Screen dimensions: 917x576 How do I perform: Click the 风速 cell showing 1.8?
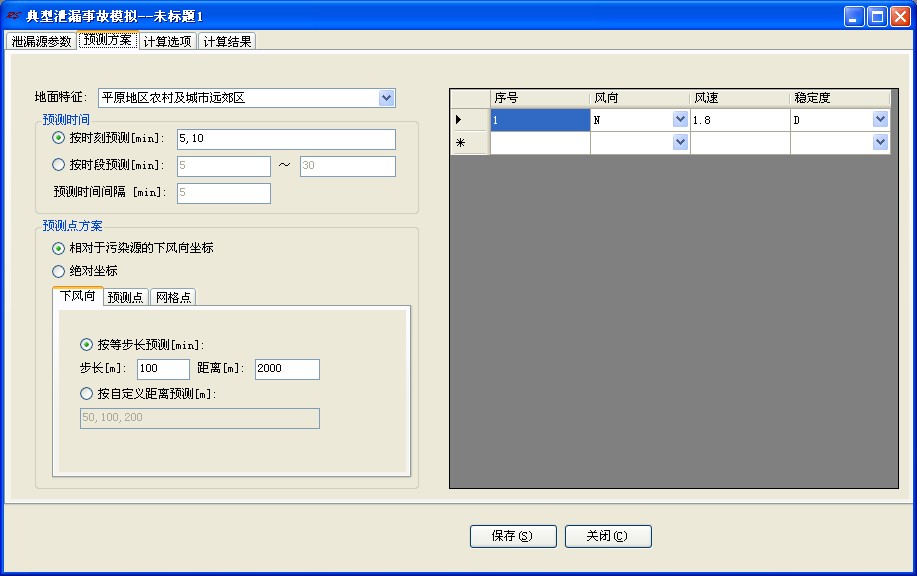pos(740,120)
